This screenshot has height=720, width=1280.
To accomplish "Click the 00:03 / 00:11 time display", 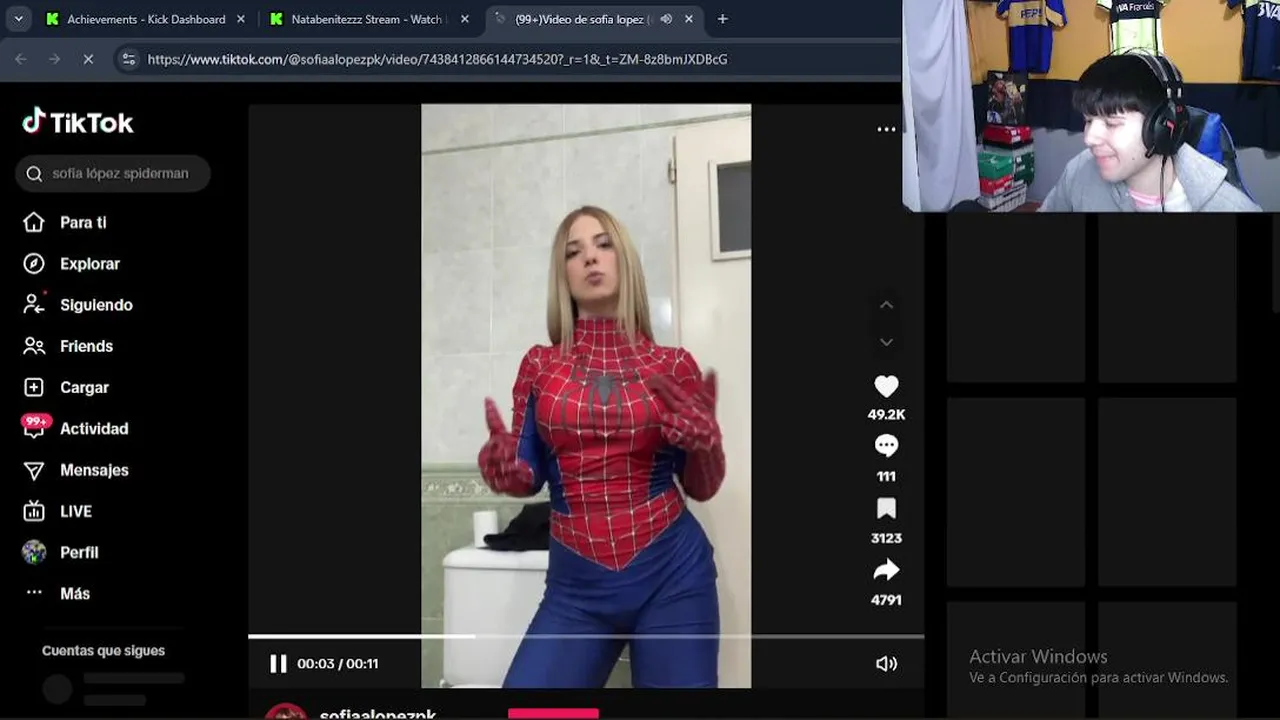I will (x=338, y=663).
